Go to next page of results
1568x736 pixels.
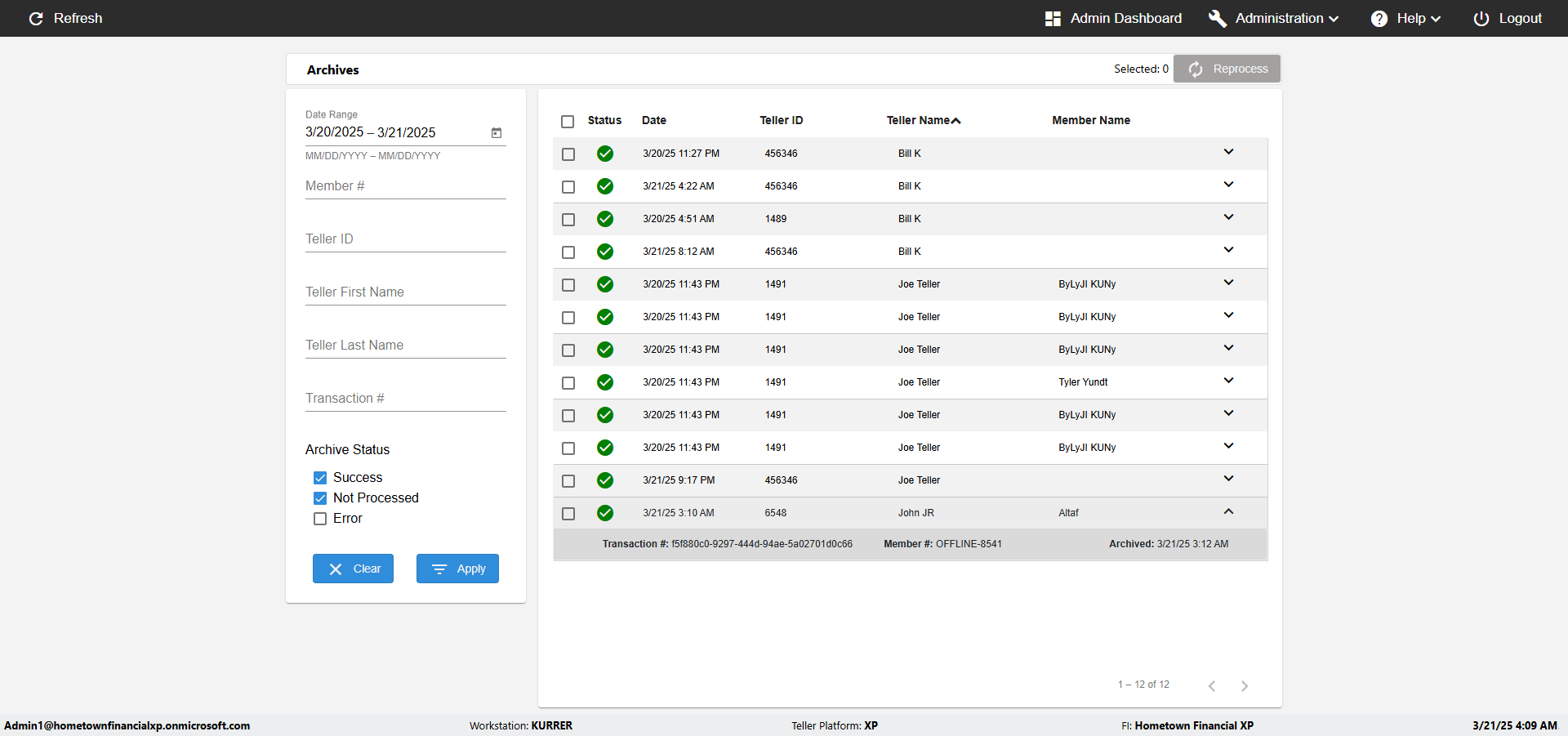1244,685
